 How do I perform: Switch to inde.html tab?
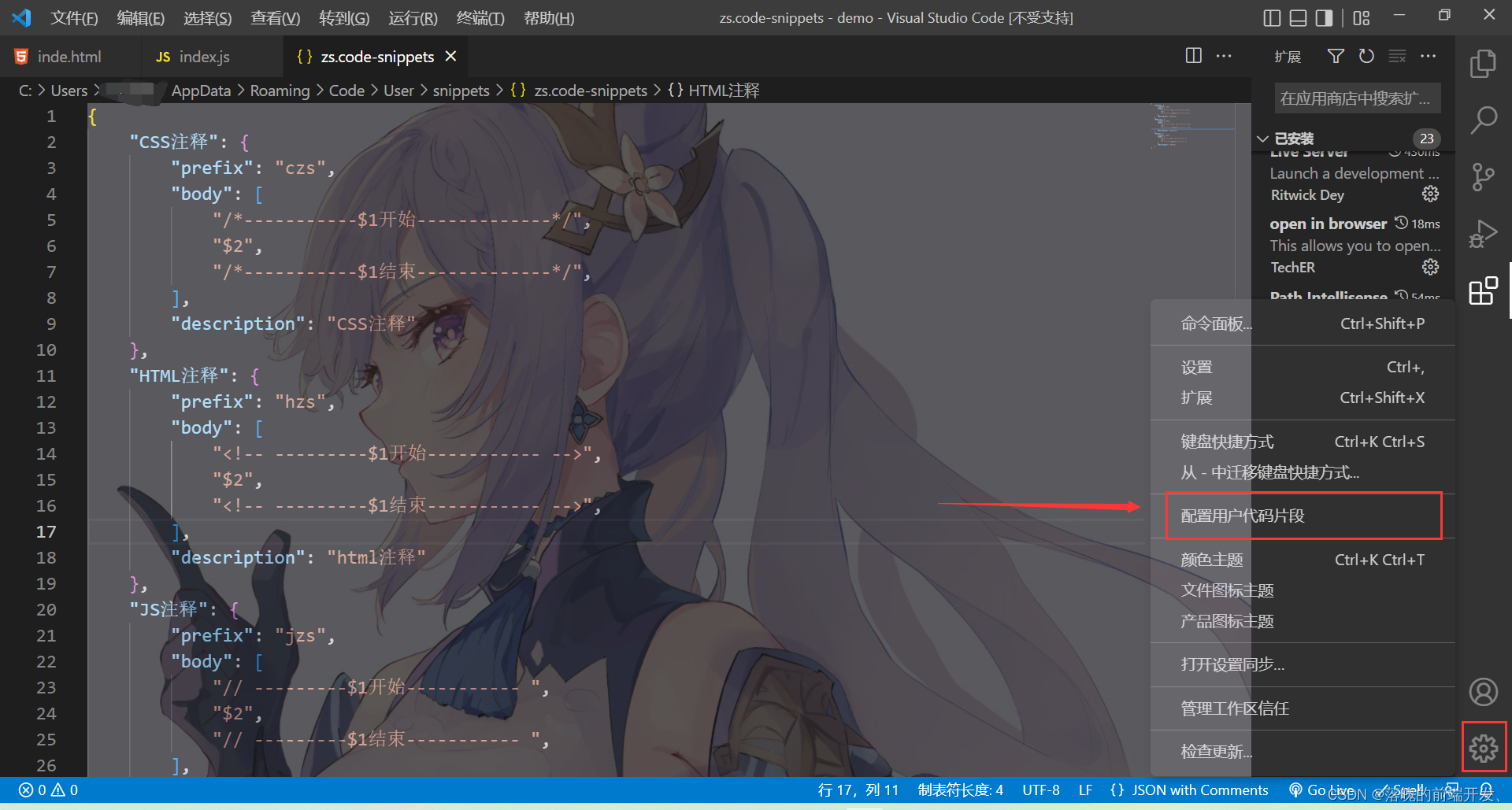[x=69, y=57]
